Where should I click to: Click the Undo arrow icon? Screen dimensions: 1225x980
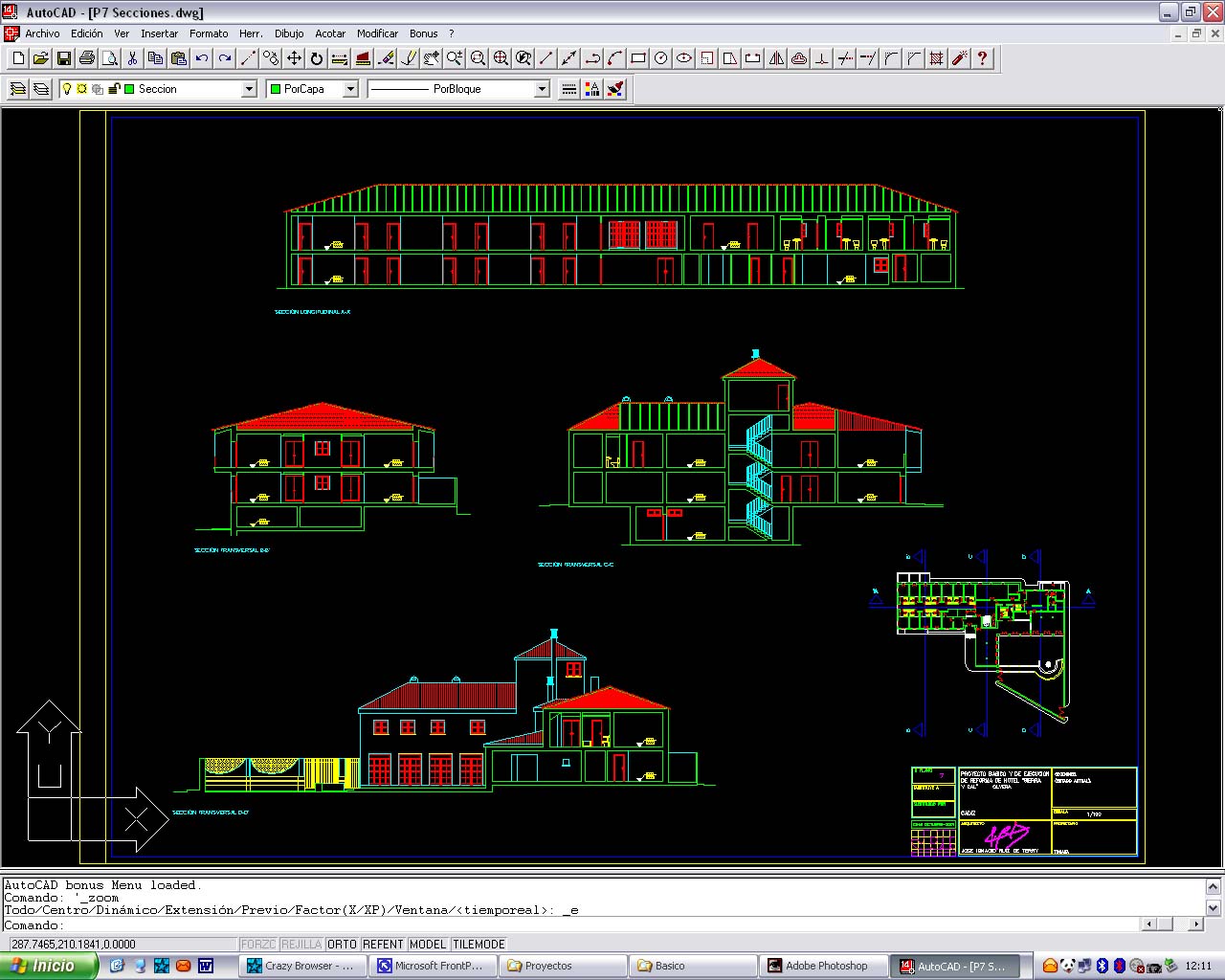pyautogui.click(x=202, y=58)
